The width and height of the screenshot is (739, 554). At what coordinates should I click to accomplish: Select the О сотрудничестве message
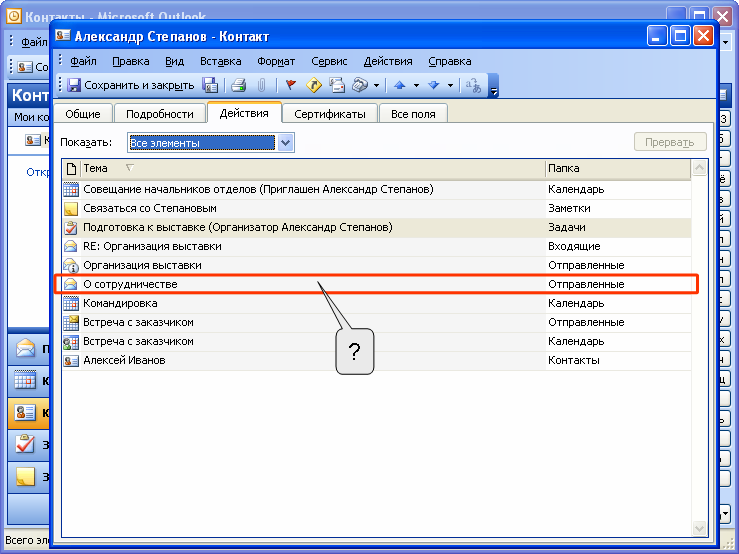coord(377,284)
